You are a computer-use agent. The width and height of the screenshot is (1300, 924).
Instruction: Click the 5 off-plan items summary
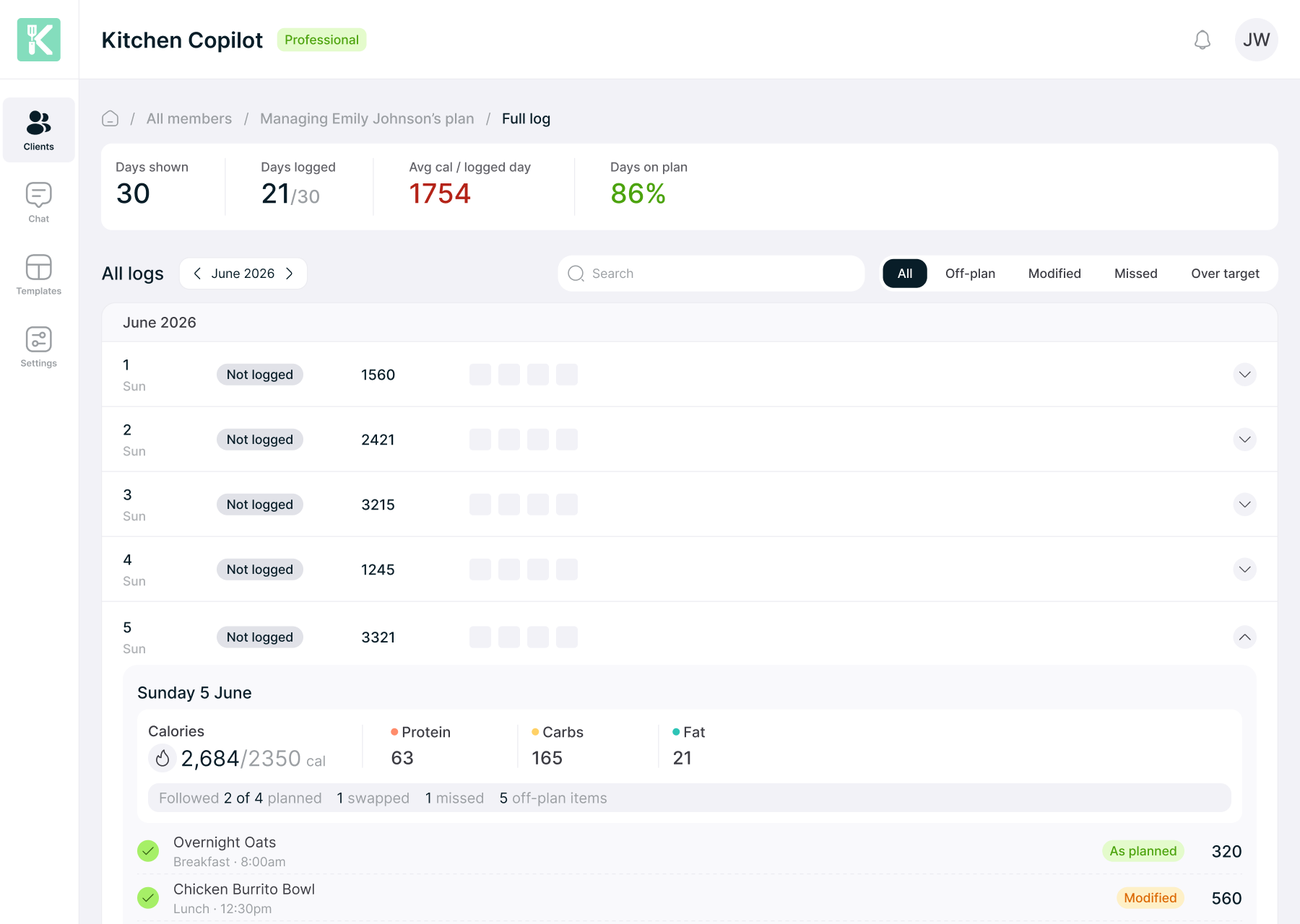click(553, 798)
